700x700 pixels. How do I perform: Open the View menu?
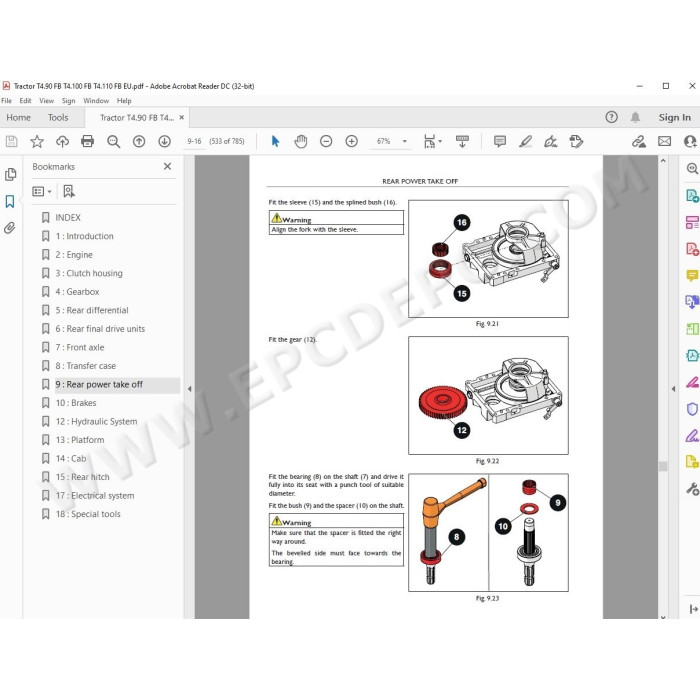(x=46, y=101)
